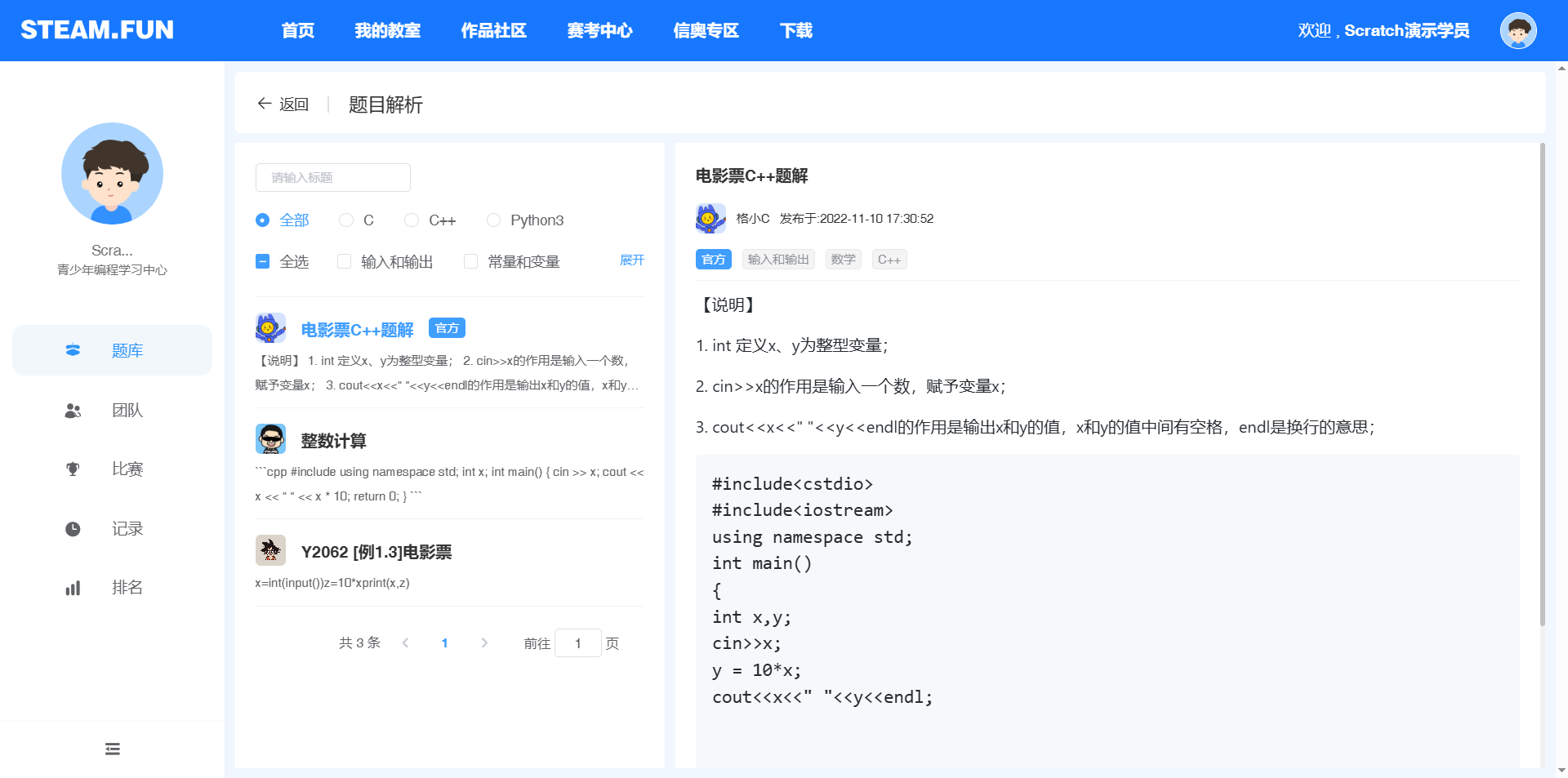This screenshot has width=1568, height=778.
Task: Toggle the 全选 checkbox
Action: pyautogui.click(x=262, y=261)
